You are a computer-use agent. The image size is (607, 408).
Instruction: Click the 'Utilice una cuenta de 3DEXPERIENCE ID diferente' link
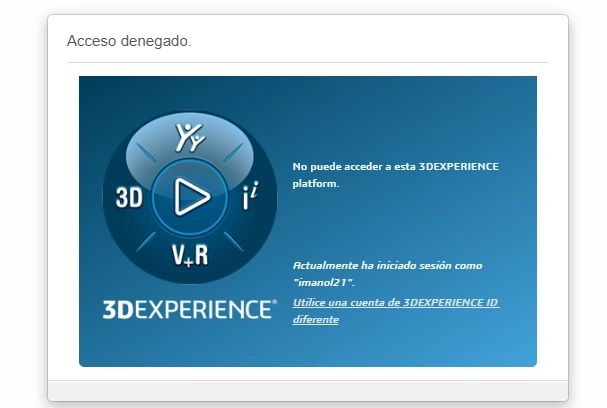tap(396, 311)
